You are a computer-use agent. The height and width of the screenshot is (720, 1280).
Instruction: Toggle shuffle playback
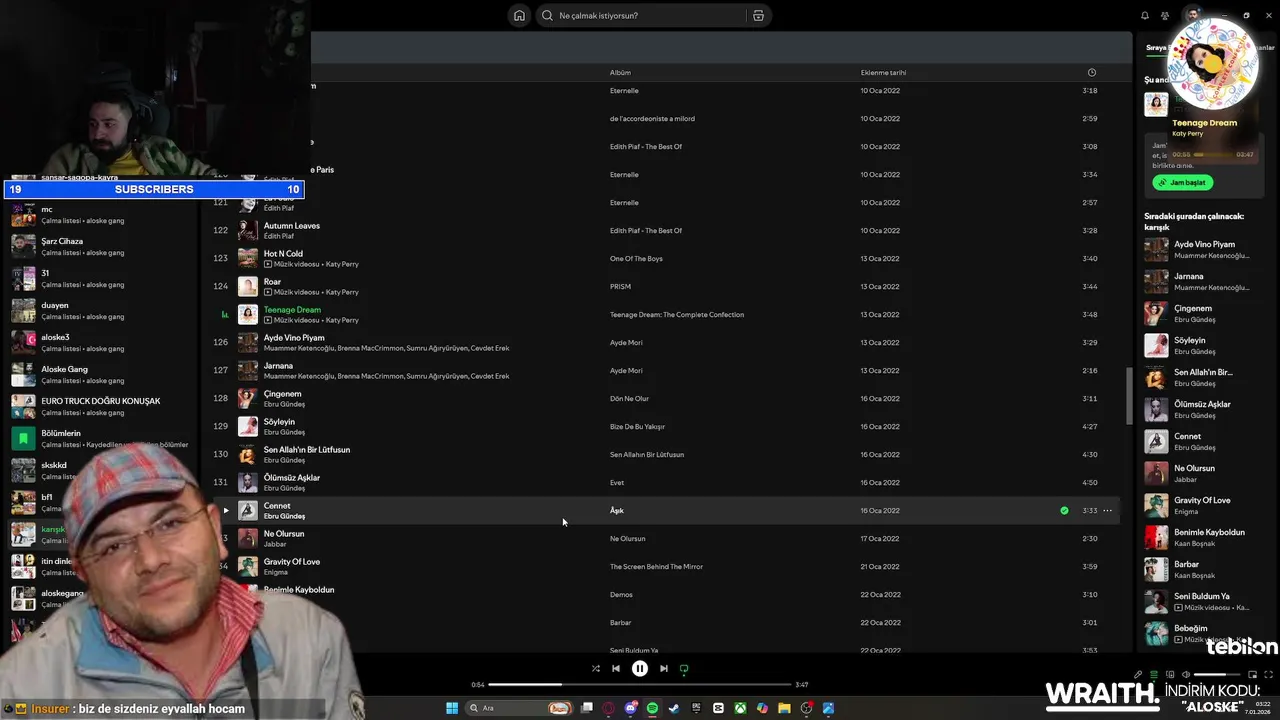[x=595, y=669]
